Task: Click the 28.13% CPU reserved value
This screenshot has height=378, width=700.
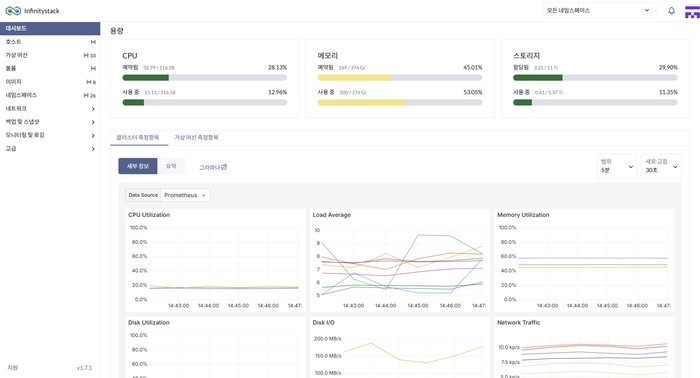Action: (x=278, y=67)
